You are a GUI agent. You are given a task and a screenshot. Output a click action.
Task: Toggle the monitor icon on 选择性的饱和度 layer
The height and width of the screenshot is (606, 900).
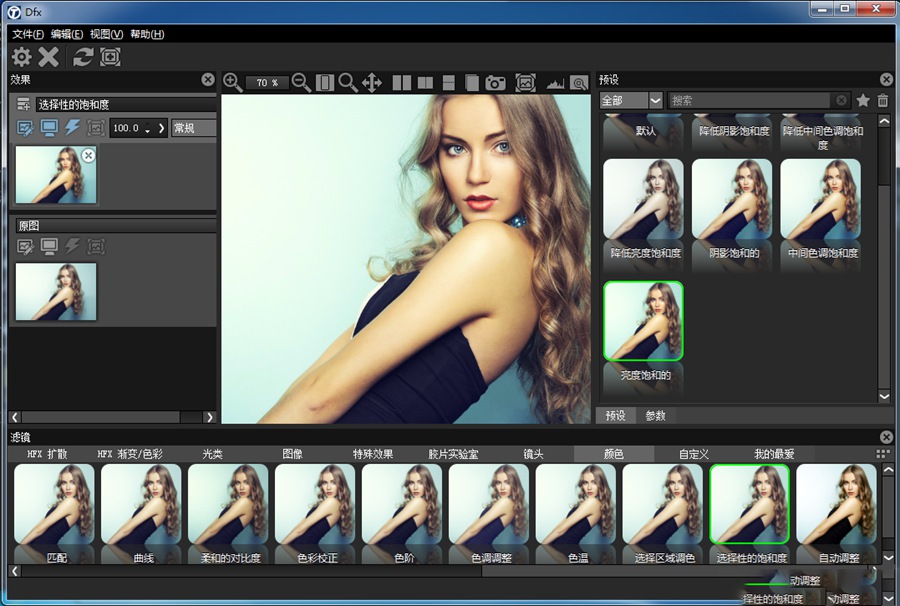click(48, 128)
